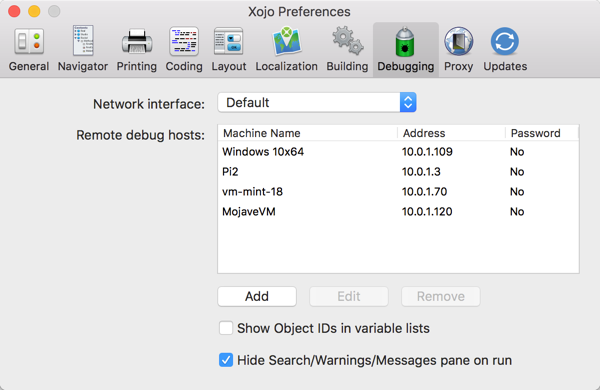
Task: Select the vm-mint-18 host row
Action: (398, 192)
